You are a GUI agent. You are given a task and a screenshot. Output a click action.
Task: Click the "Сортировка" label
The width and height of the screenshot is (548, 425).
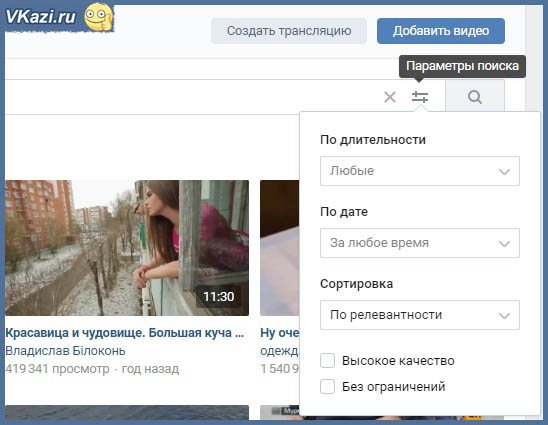[356, 284]
